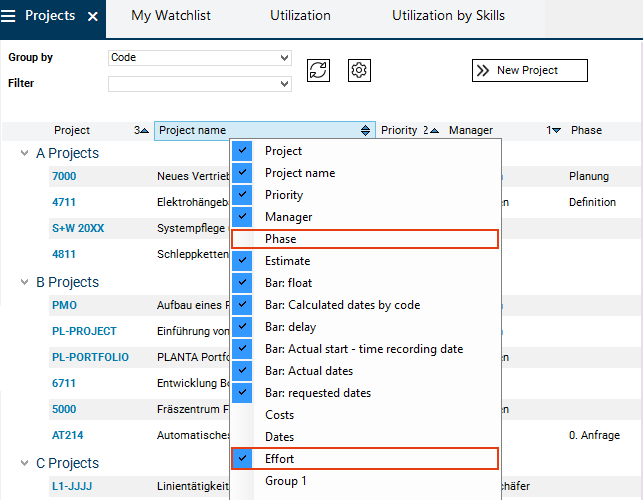Click sort arrows in Project name header
Viewport: 643px width, 500px height.
(365, 131)
